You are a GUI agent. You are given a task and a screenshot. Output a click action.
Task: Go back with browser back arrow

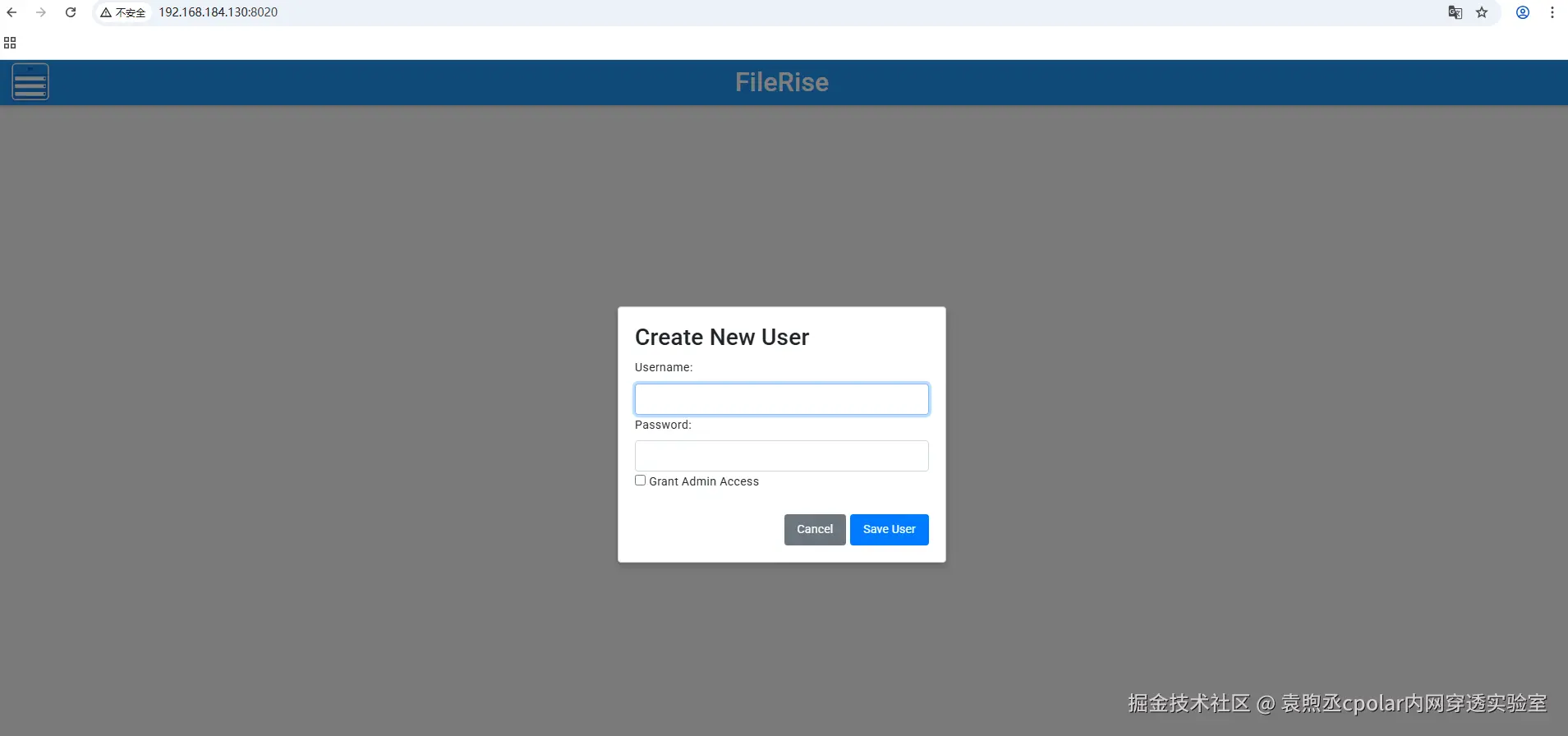[11, 12]
